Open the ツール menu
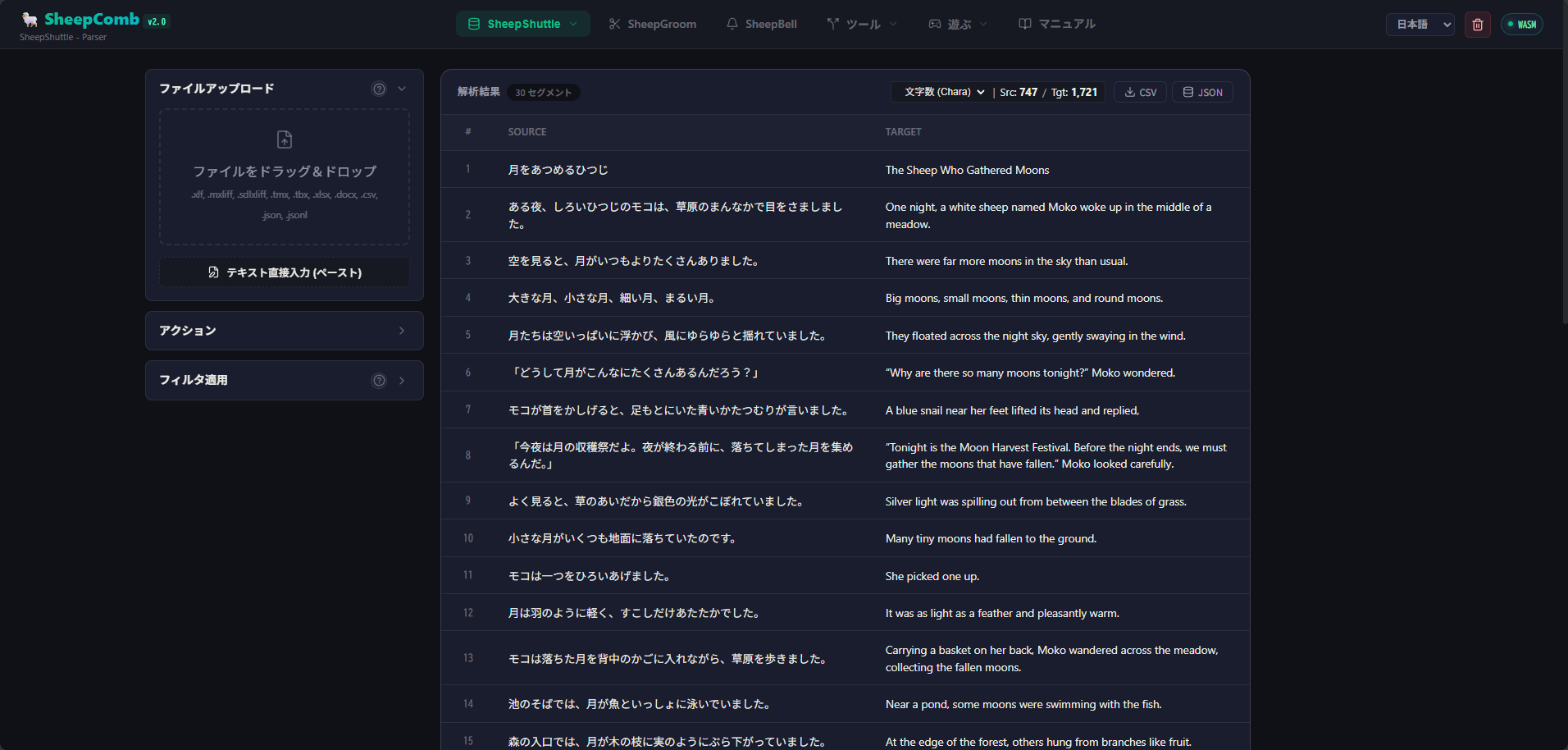Image resolution: width=1568 pixels, height=750 pixels. (862, 24)
